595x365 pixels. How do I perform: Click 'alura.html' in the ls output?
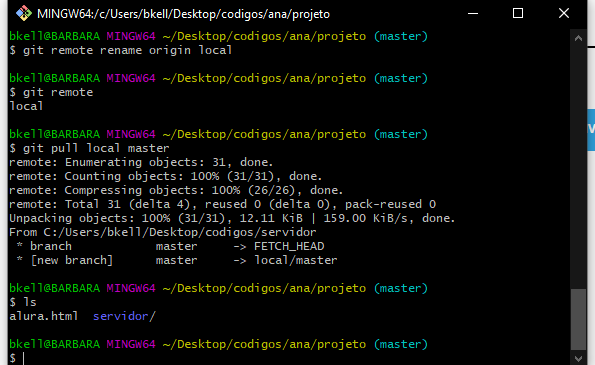(x=43, y=316)
